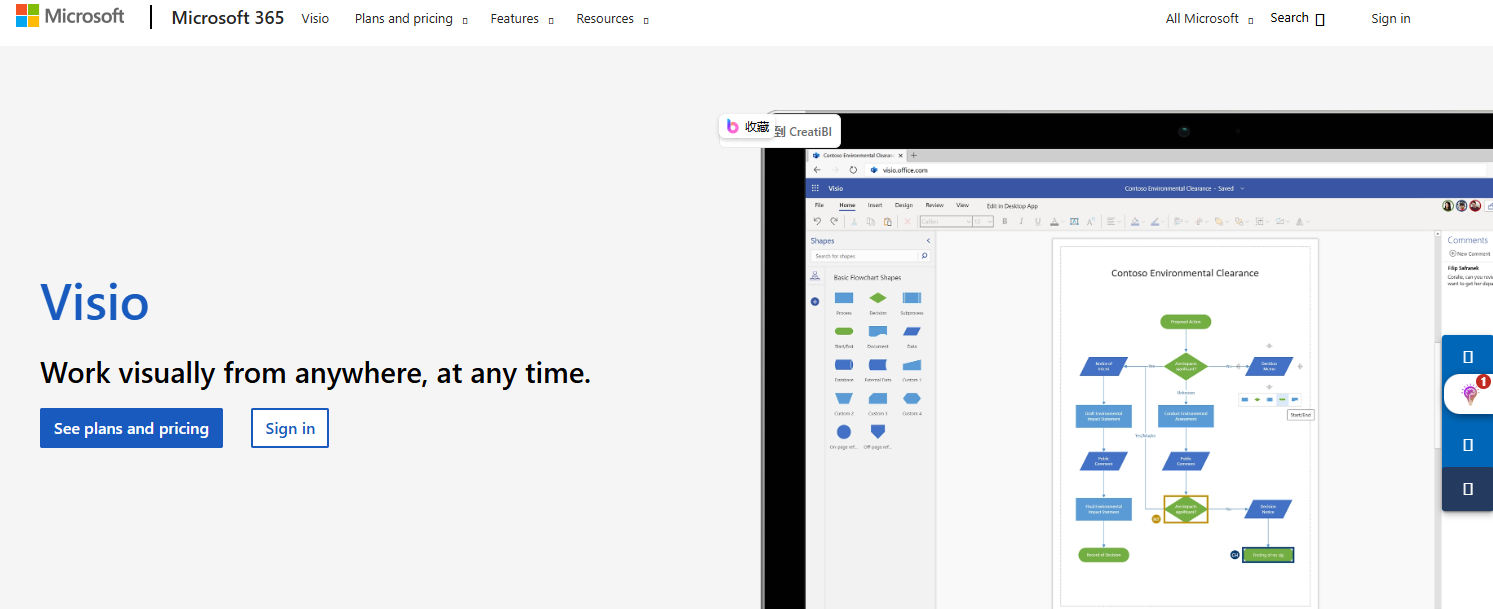Expand the Features menu
Image resolution: width=1493 pixels, height=609 pixels.
click(x=522, y=19)
